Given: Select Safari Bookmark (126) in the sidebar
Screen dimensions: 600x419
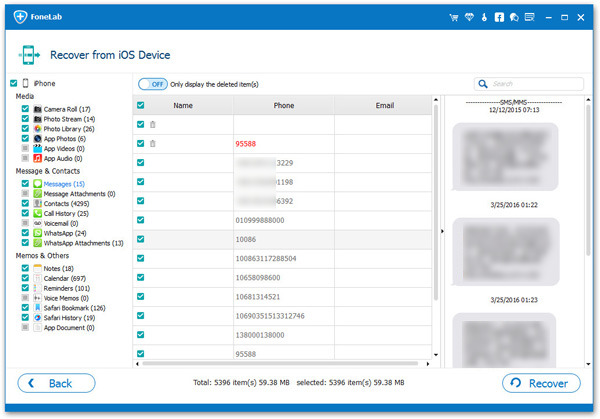Looking at the screenshot, I should [74, 308].
